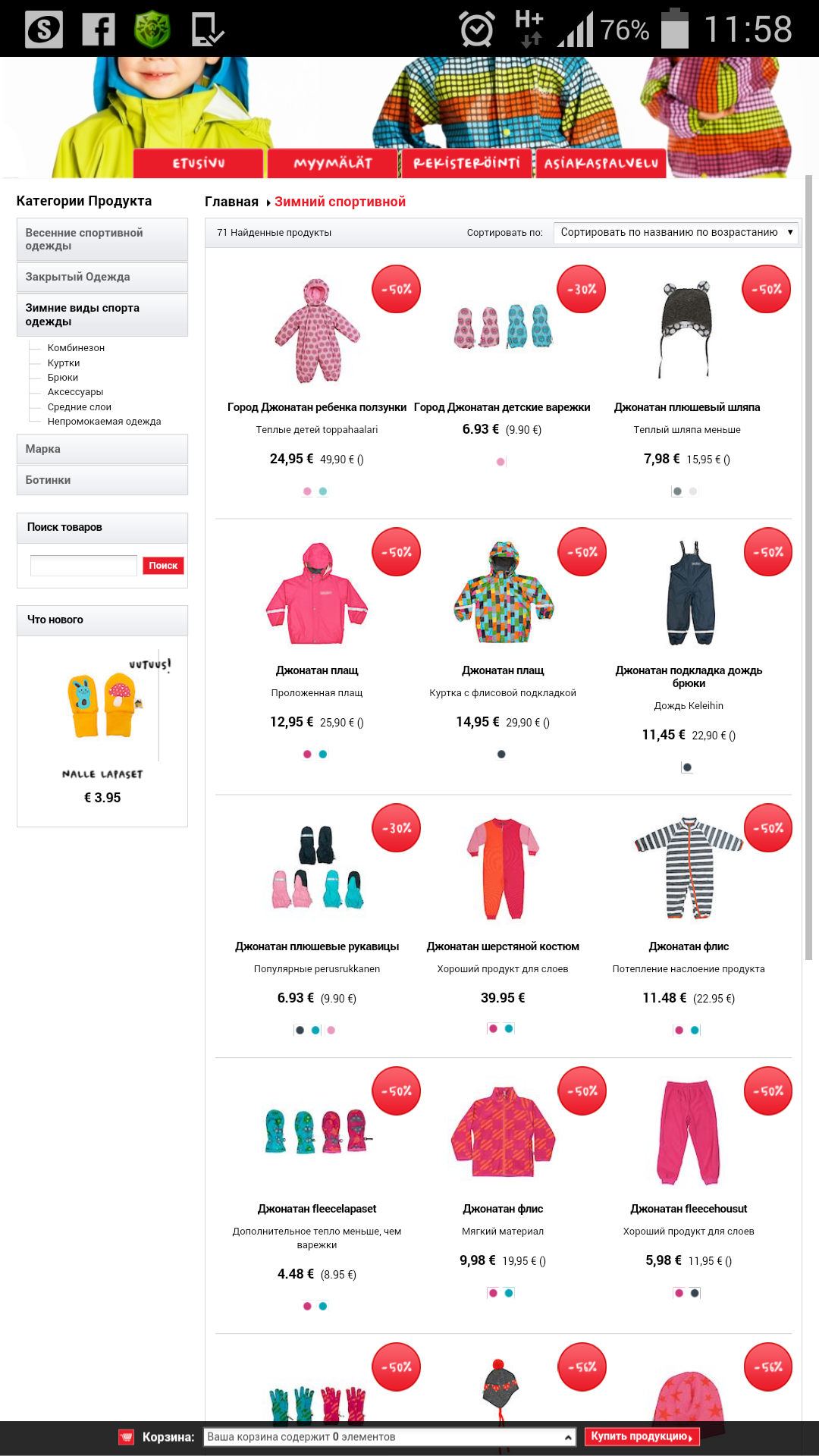Click the Купить продукцию button
This screenshot has width=819, height=1456.
pyautogui.click(x=642, y=1436)
